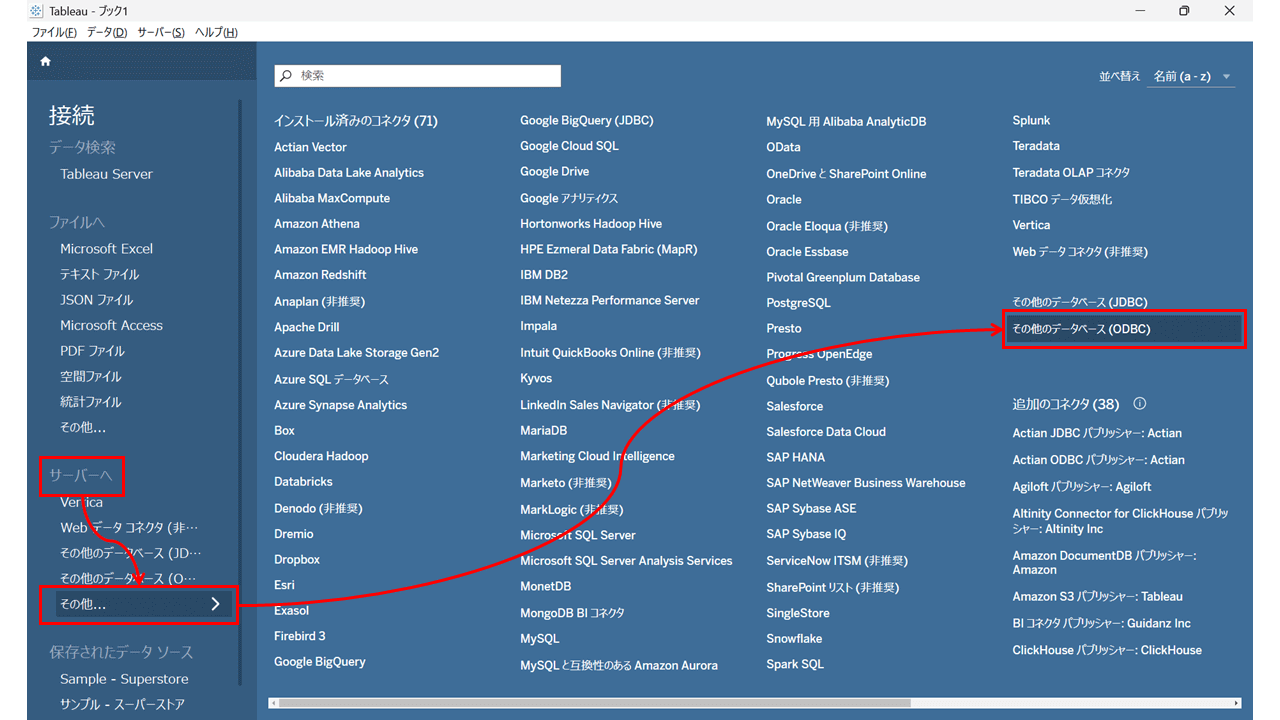1280x720 pixels.
Task: Select 統計ファイル in the sidebar
Action: pos(91,402)
